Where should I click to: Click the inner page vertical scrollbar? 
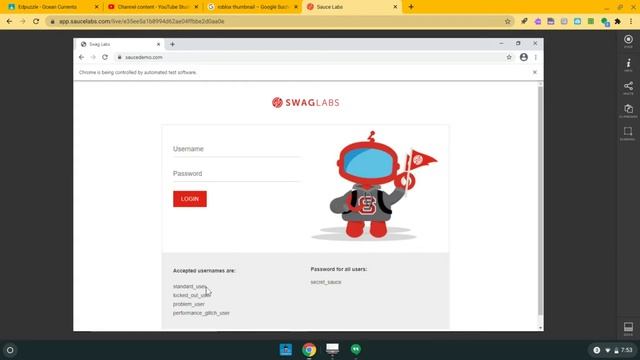click(540, 200)
